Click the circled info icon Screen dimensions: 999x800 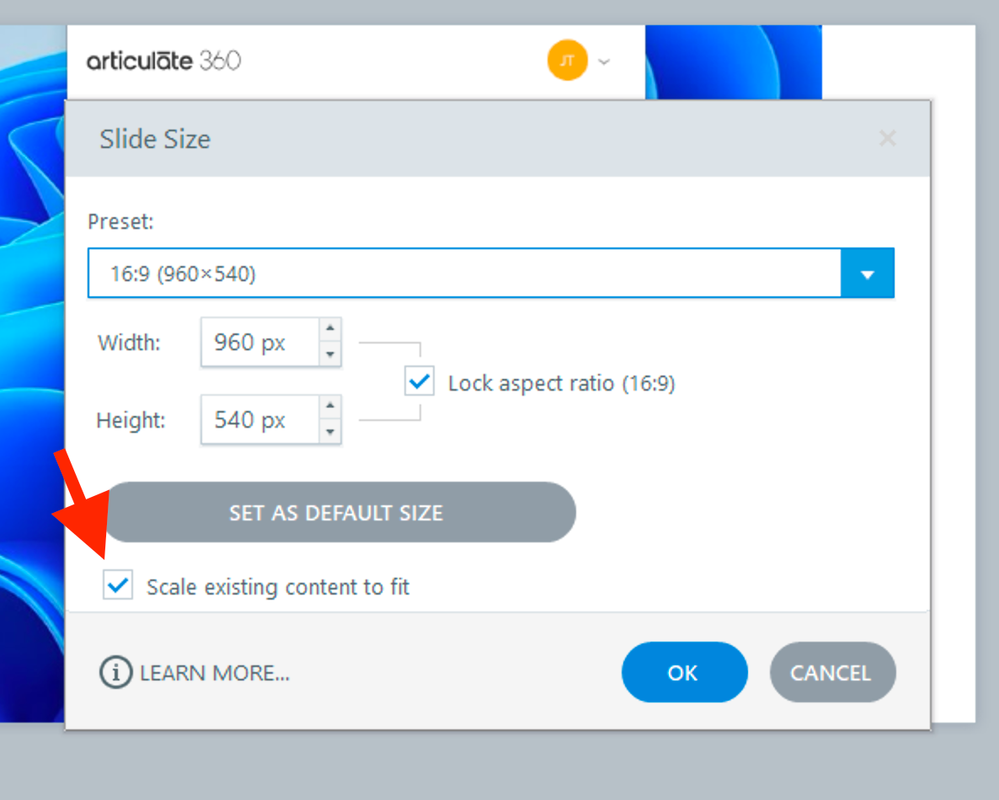click(x=116, y=673)
